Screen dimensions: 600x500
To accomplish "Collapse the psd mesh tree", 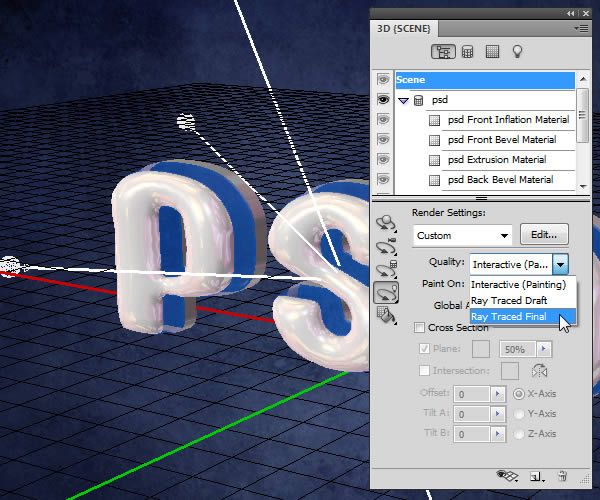I will click(404, 101).
